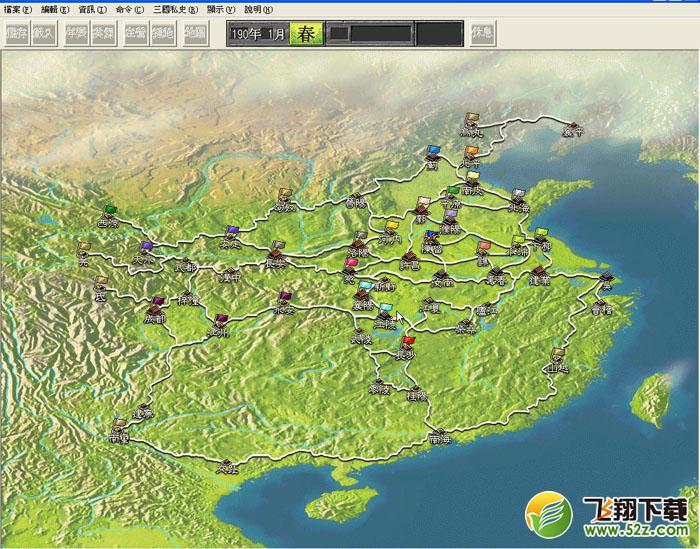Screen dimensions: 700x549
Task: Select the 汝南 city on the map
Action: point(442,277)
